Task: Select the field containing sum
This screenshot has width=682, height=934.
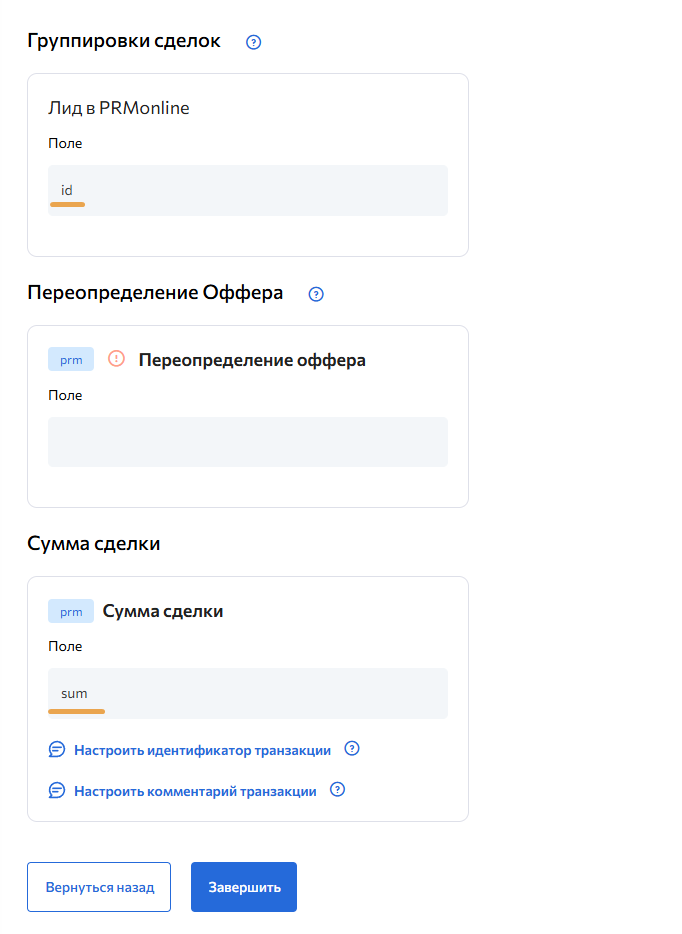Action: point(247,693)
